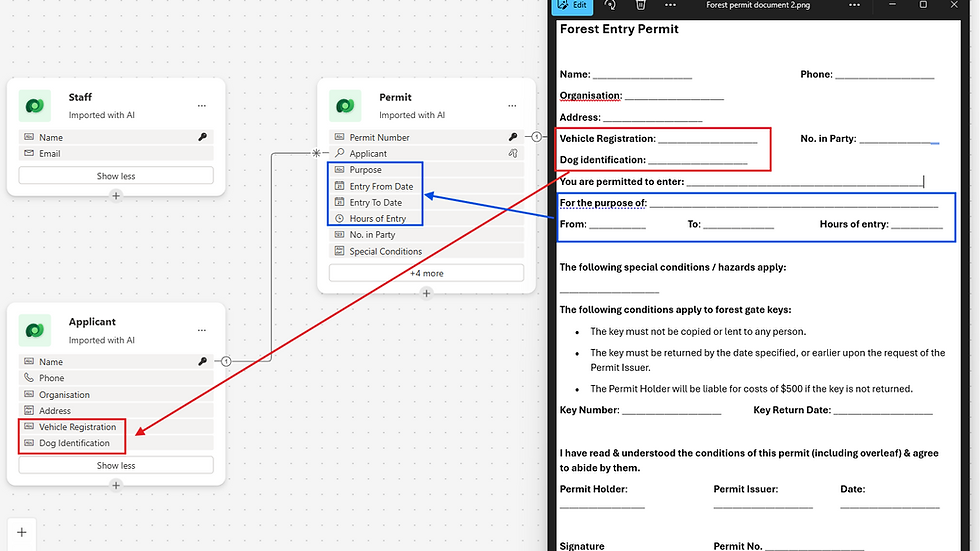
Task: Maximize the image viewer window
Action: (923, 4)
